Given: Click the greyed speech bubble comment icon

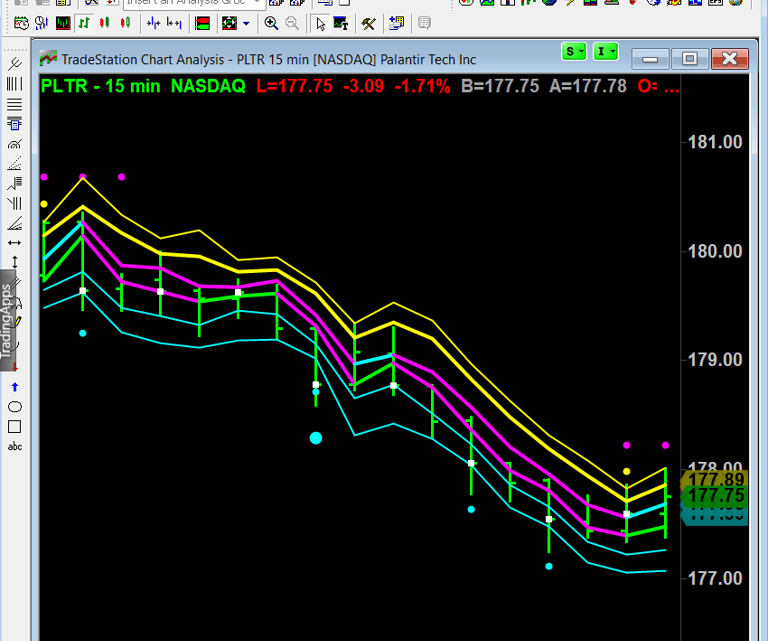Looking at the screenshot, I should pos(425,23).
